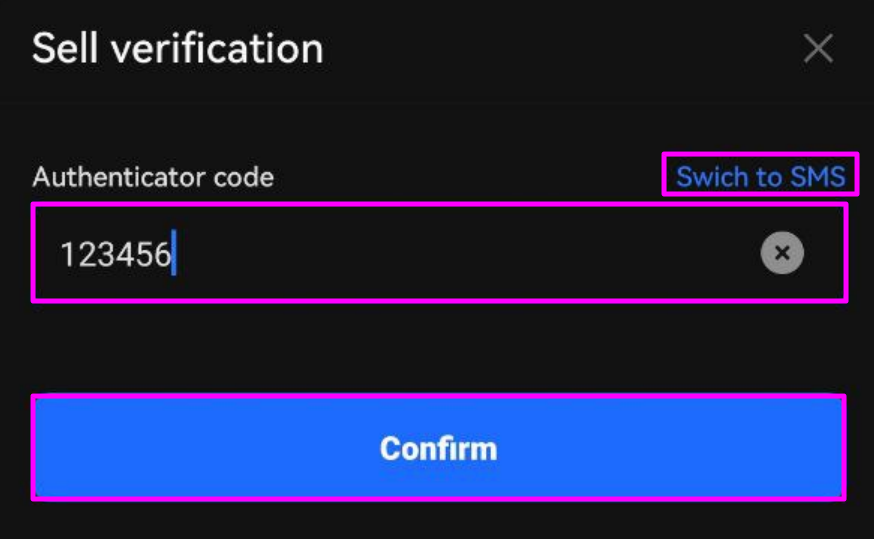Click the word verification in the header
The image size is (874, 539).
coord(217,48)
